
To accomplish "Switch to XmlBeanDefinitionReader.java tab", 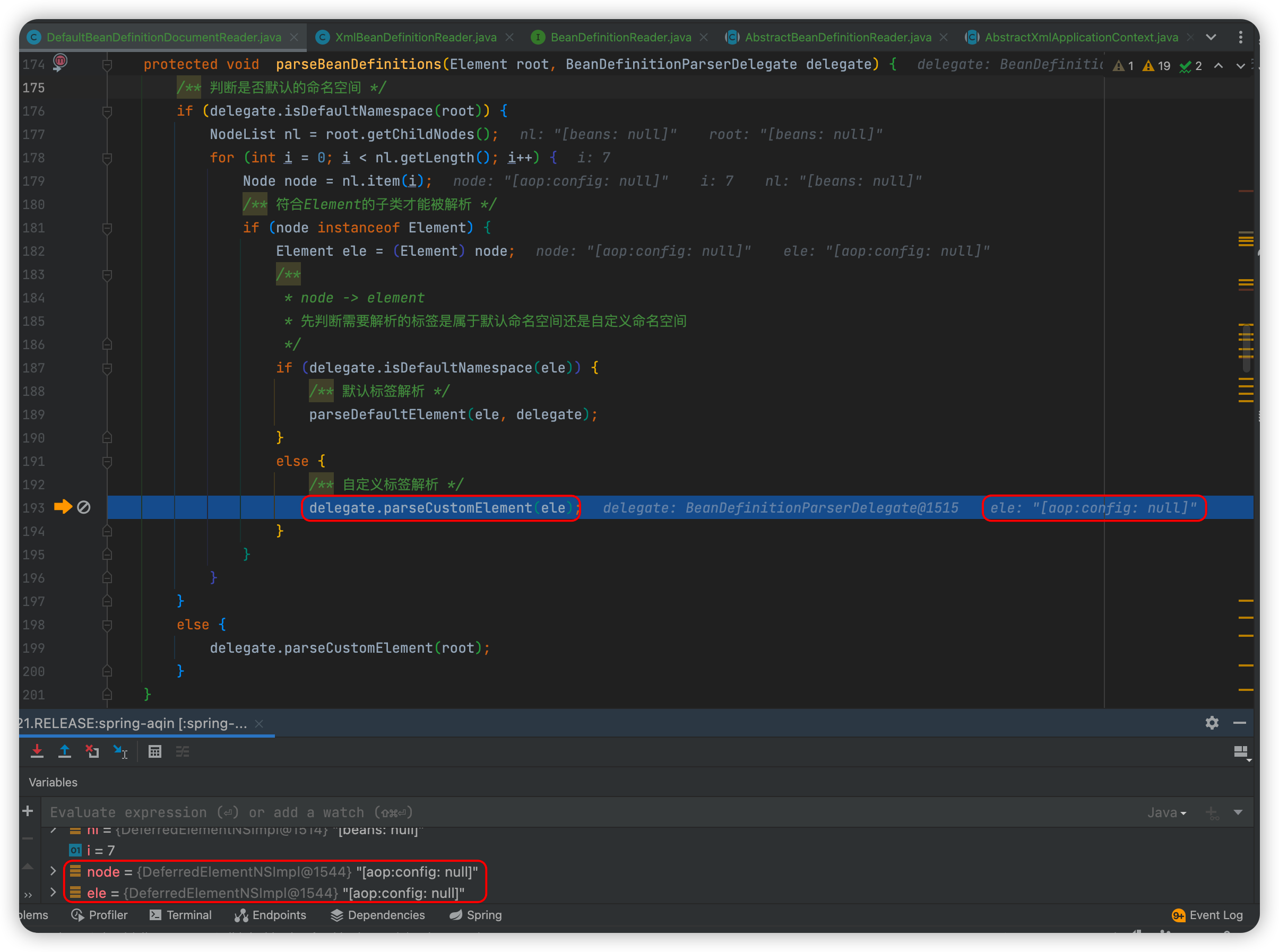I will point(415,38).
